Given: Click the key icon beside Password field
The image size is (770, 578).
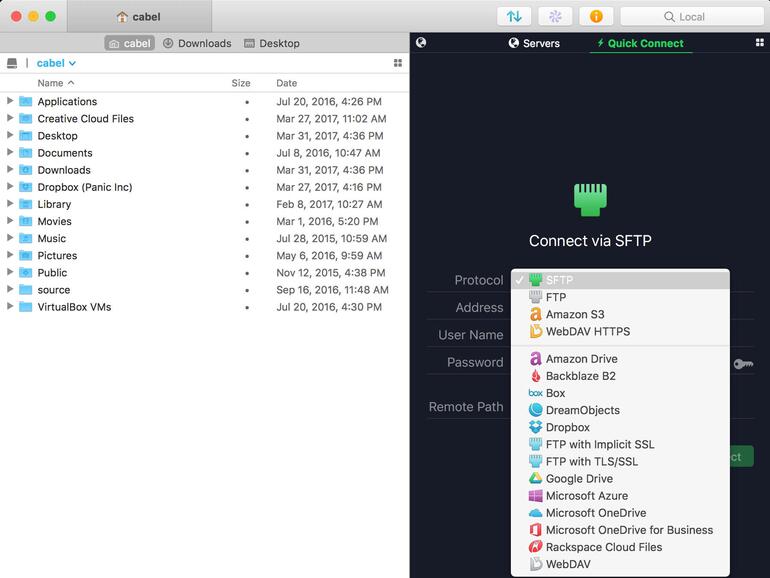Looking at the screenshot, I should (743, 364).
